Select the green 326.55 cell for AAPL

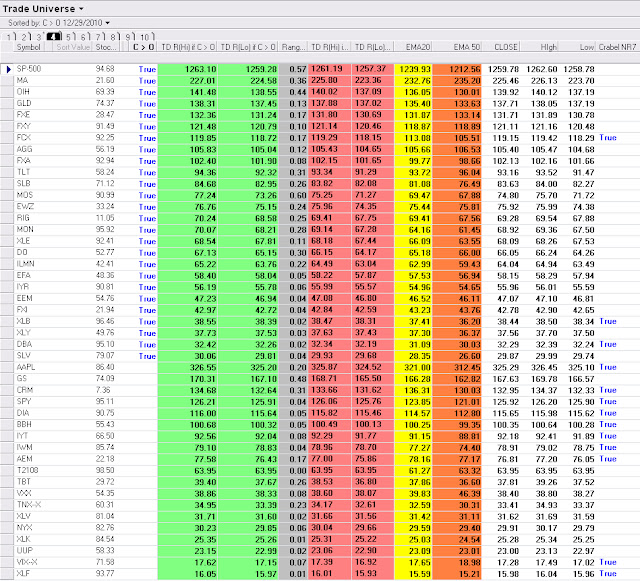tap(188, 367)
